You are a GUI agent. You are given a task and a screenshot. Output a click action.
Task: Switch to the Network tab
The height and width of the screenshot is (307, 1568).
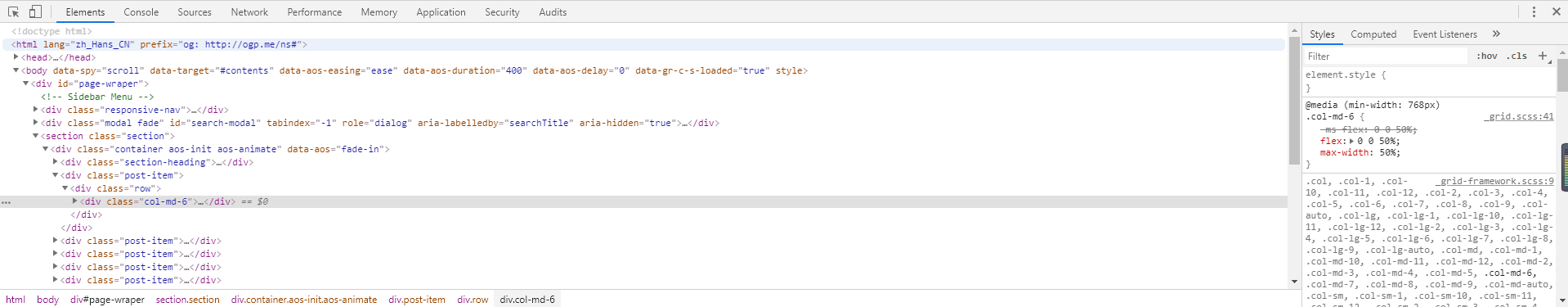coord(249,11)
